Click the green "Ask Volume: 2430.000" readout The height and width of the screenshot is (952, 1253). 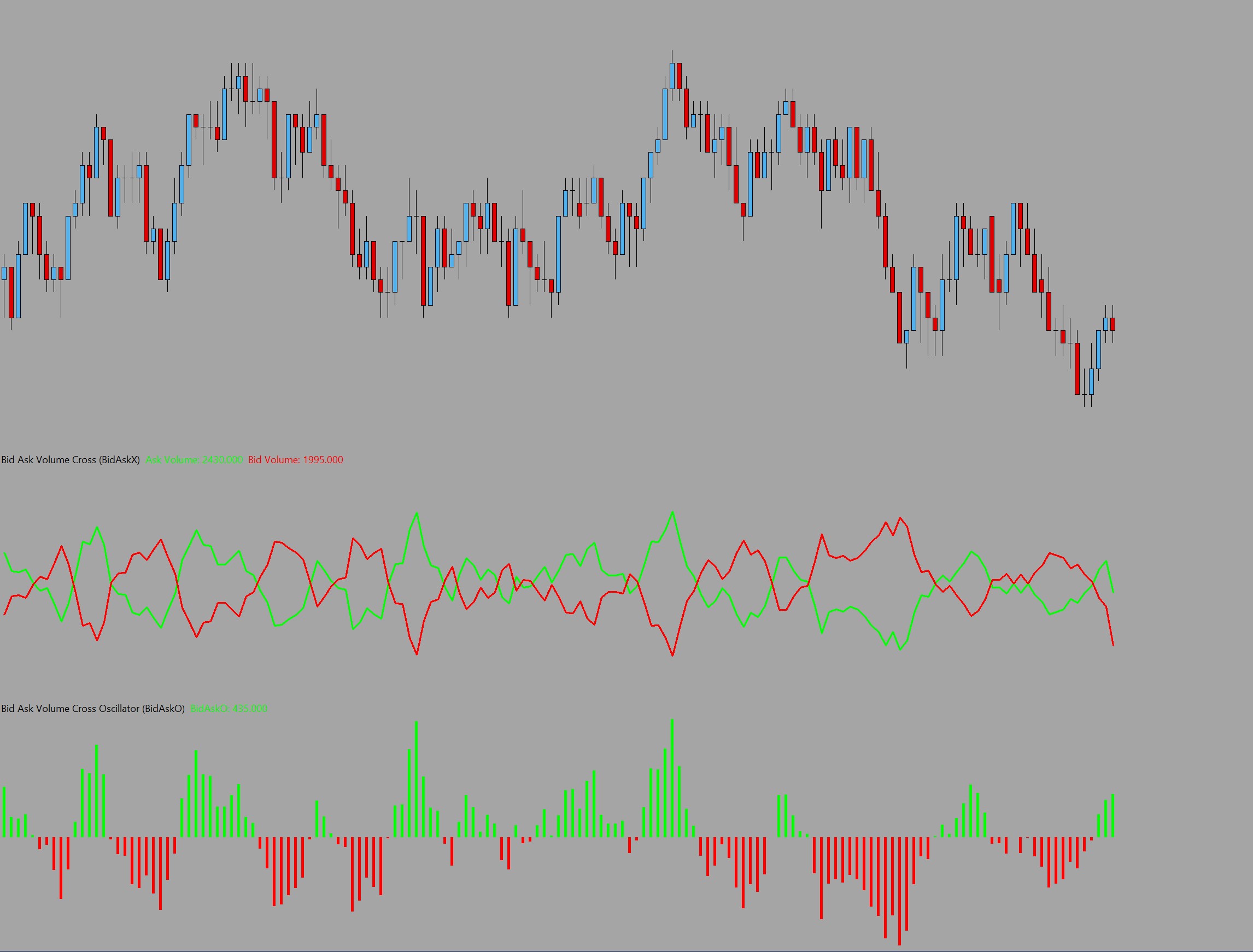194,459
